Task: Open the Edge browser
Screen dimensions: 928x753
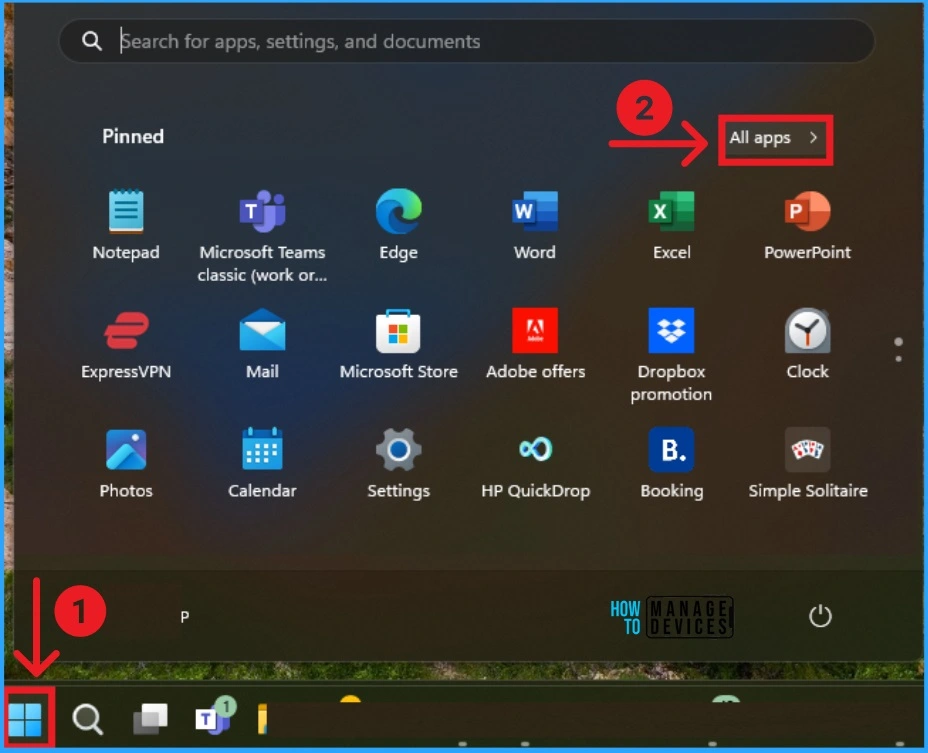Action: pos(398,225)
